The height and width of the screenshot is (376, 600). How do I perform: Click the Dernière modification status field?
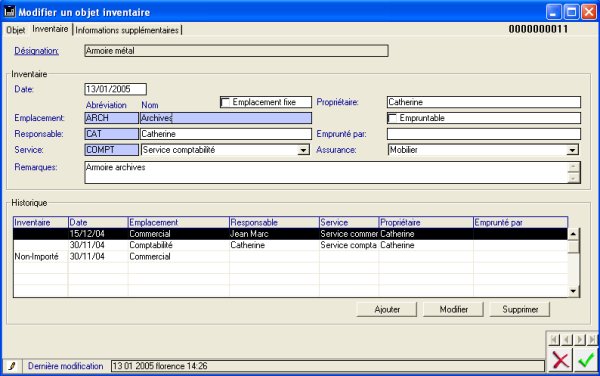coord(328,366)
